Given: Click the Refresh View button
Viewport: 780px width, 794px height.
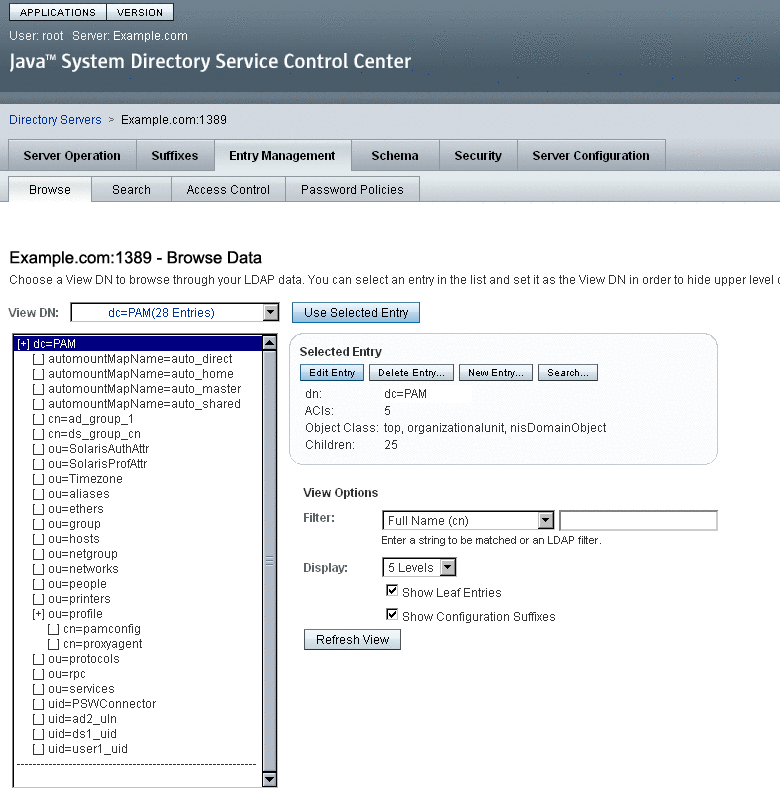Looking at the screenshot, I should tap(352, 640).
